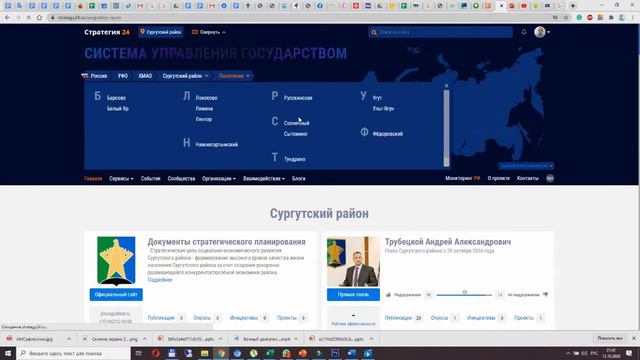Open the События nav item
Screen dimensions: 640x360
(151, 178)
